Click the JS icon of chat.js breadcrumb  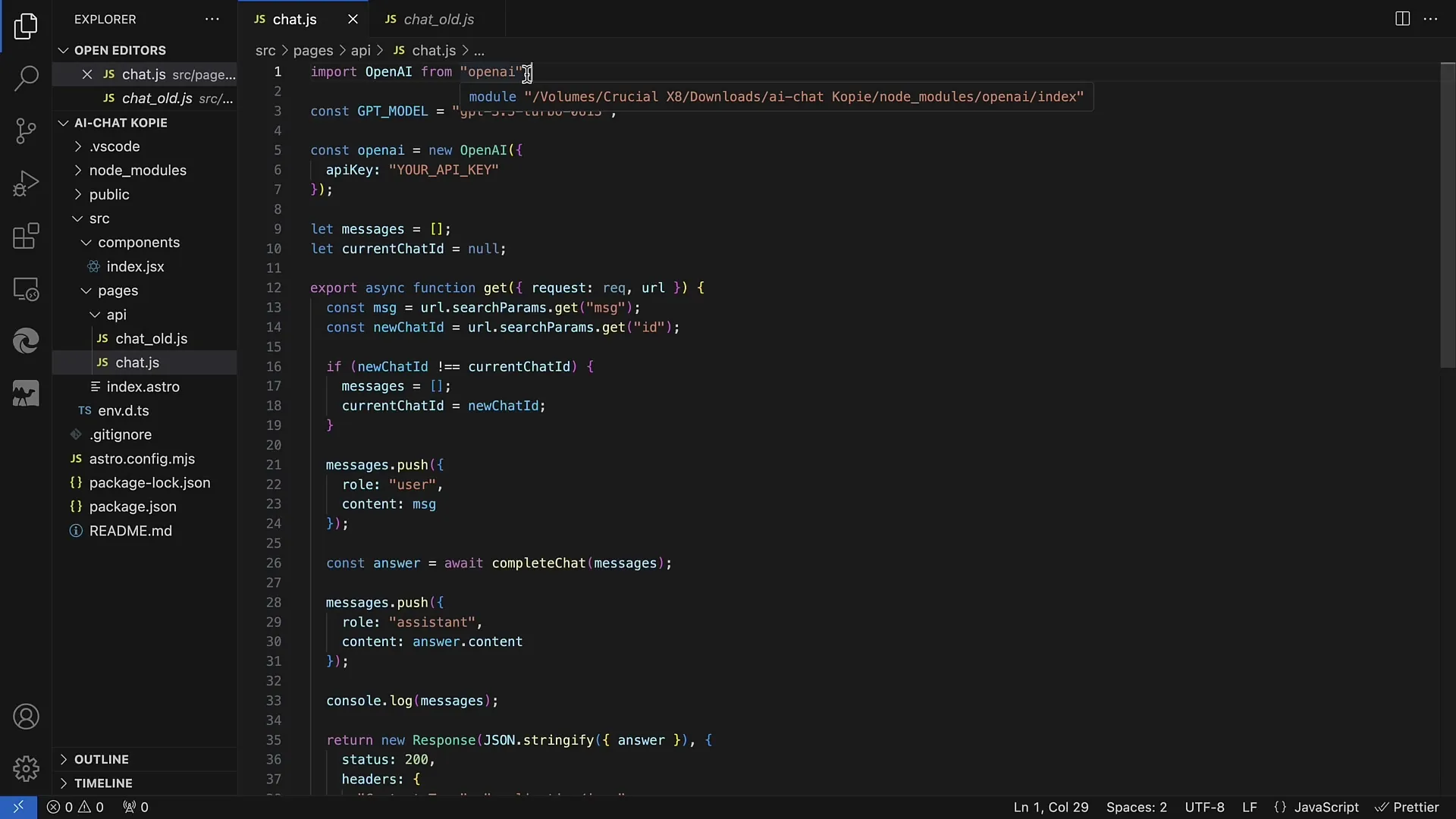tap(399, 50)
